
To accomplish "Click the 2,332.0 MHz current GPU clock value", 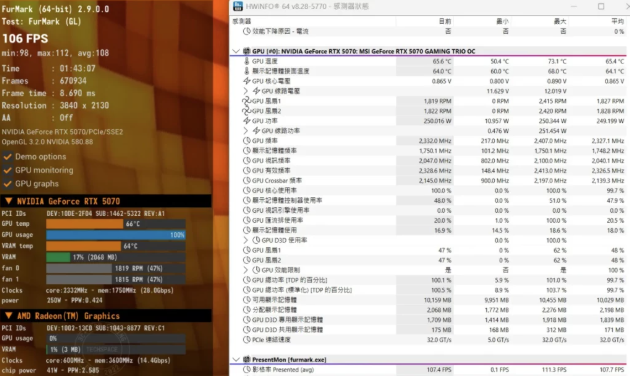I will (435, 141).
